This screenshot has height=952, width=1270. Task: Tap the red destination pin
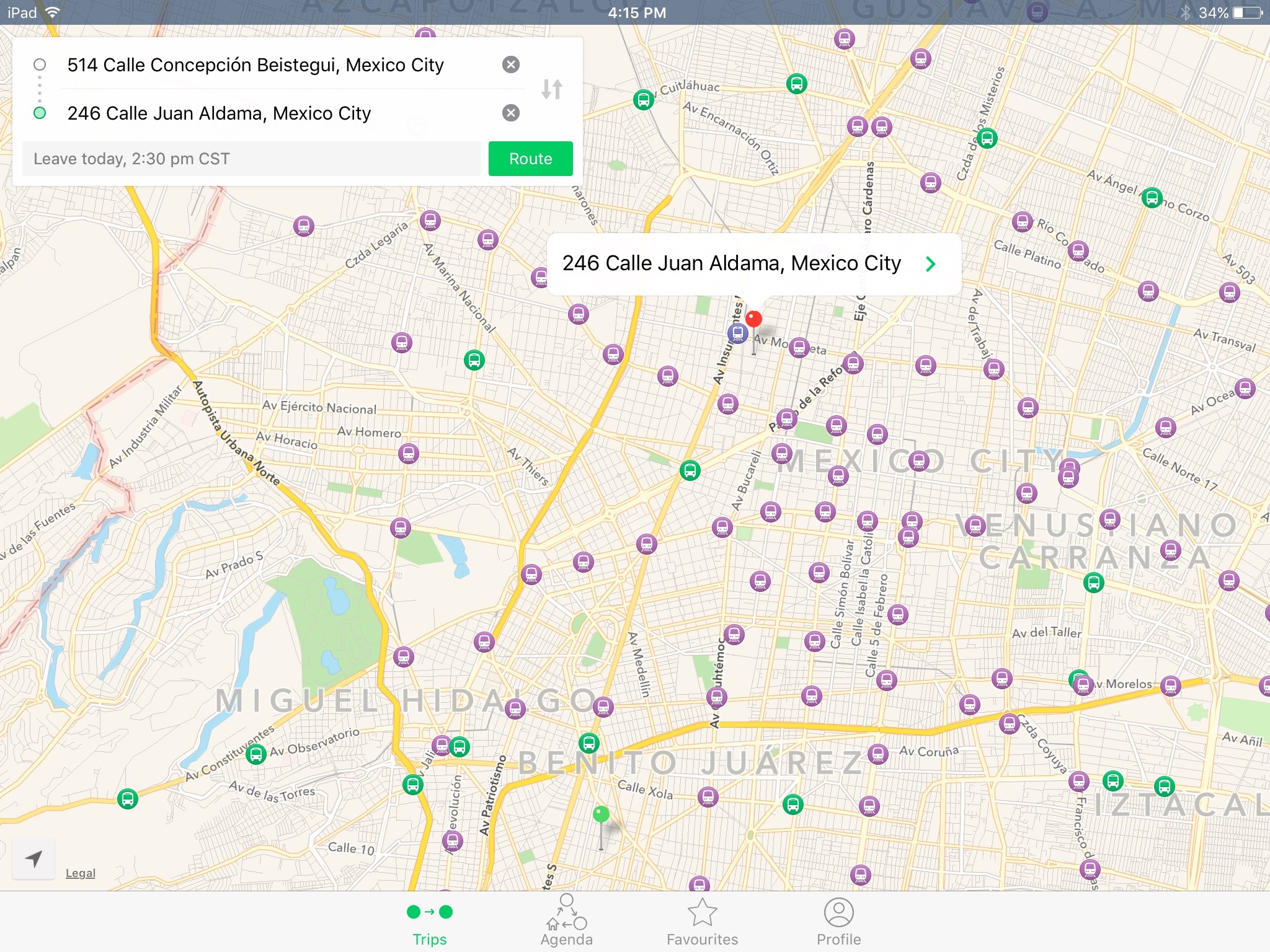point(753,319)
